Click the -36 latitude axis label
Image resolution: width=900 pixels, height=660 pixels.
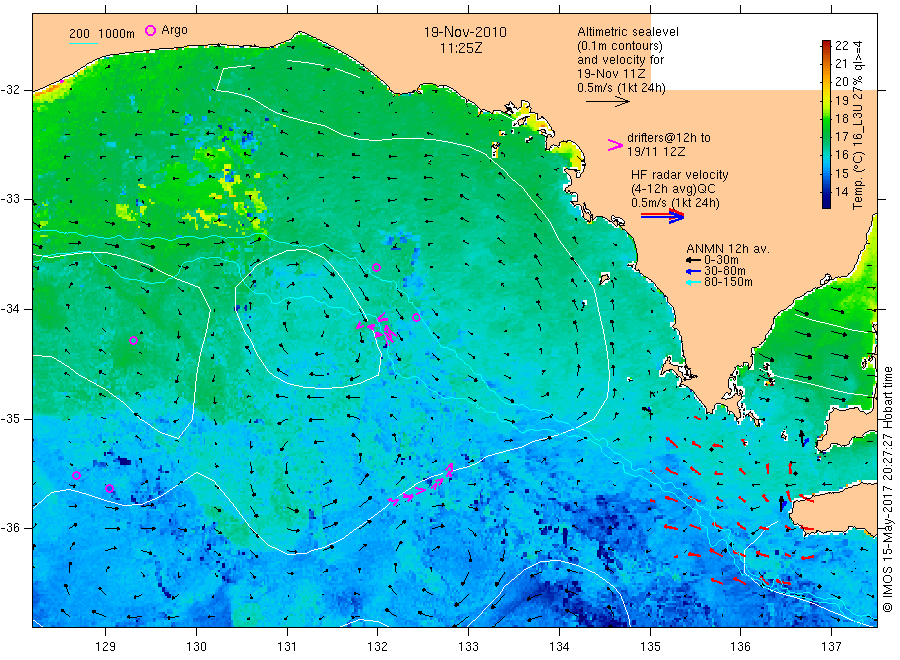pyautogui.click(x=10, y=527)
